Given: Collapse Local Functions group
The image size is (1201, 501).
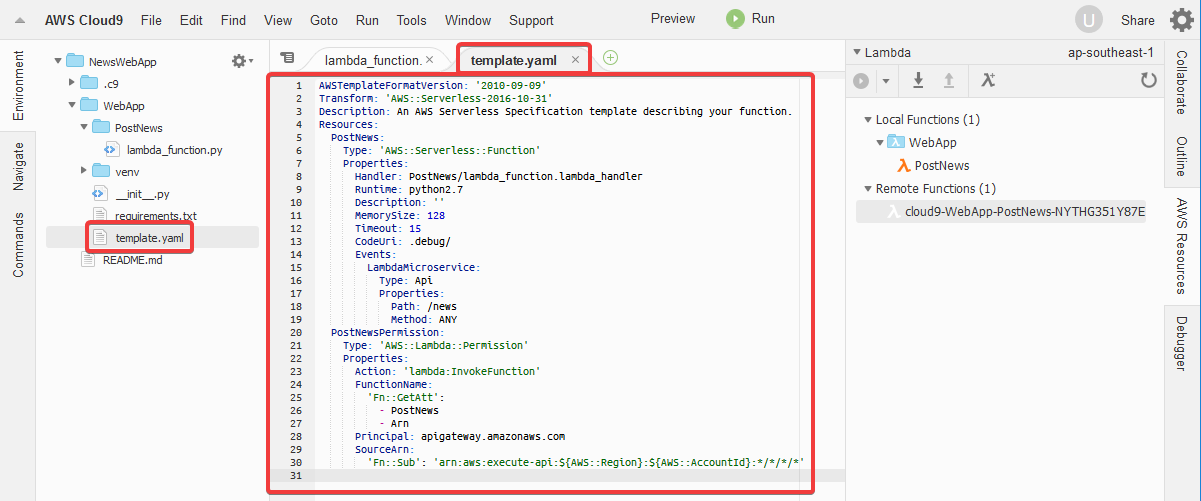Looking at the screenshot, I should [868, 120].
